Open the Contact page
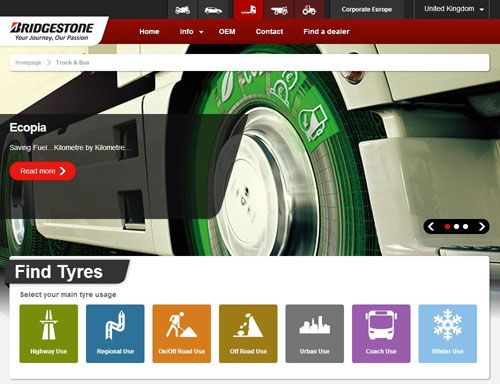Screen dimensions: 500x384 (x=269, y=32)
